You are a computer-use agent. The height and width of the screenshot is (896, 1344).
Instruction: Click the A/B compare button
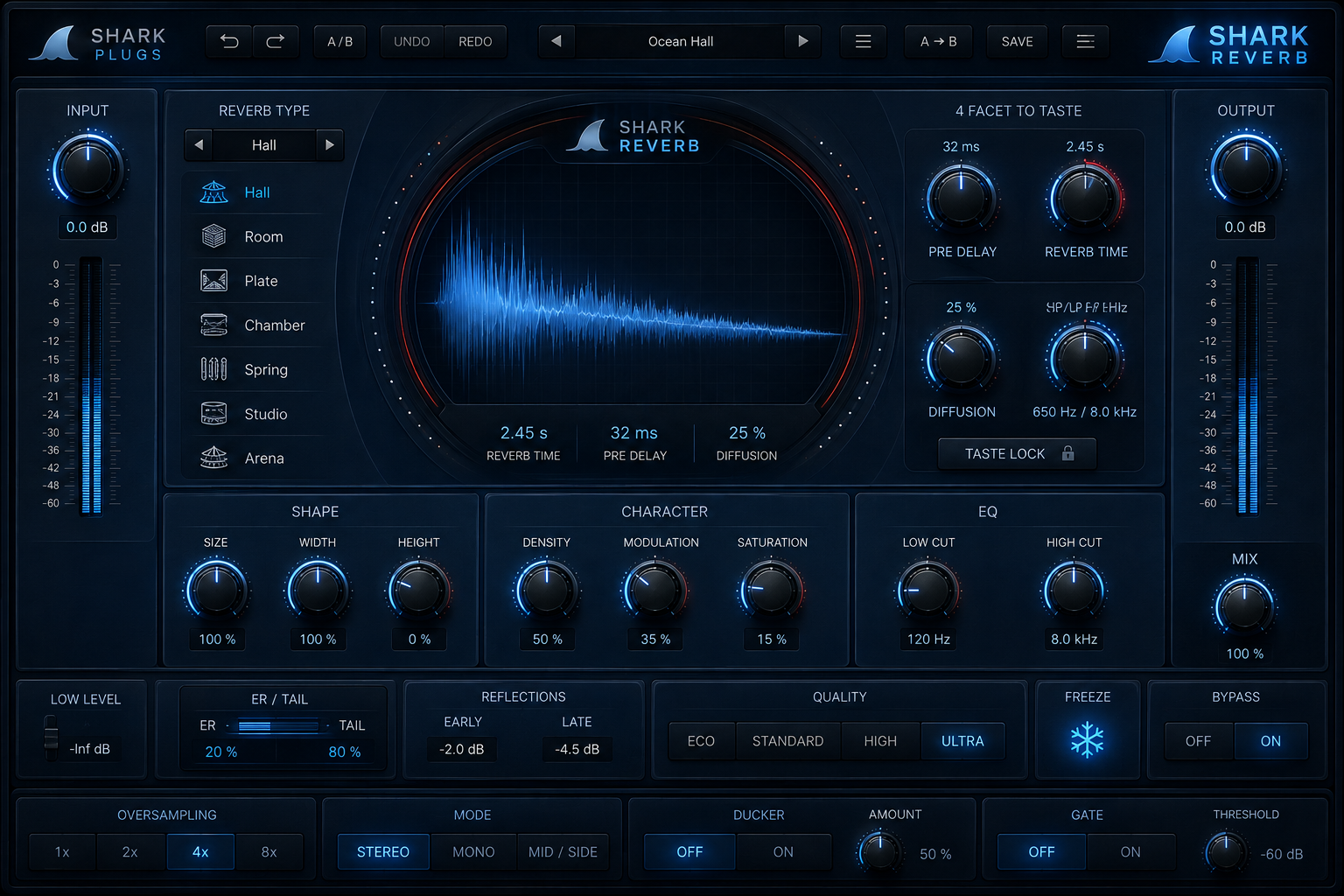point(339,41)
